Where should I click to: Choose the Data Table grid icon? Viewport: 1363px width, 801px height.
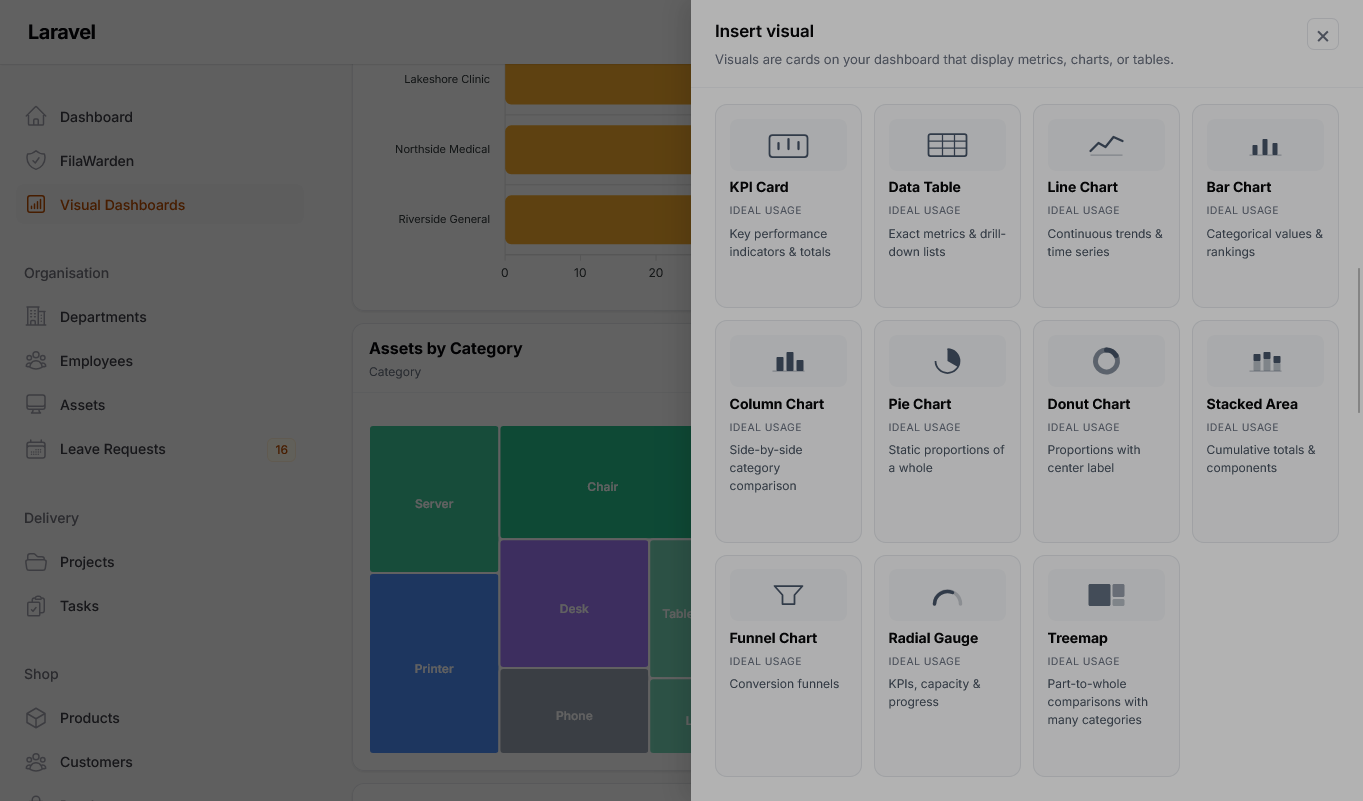[947, 146]
